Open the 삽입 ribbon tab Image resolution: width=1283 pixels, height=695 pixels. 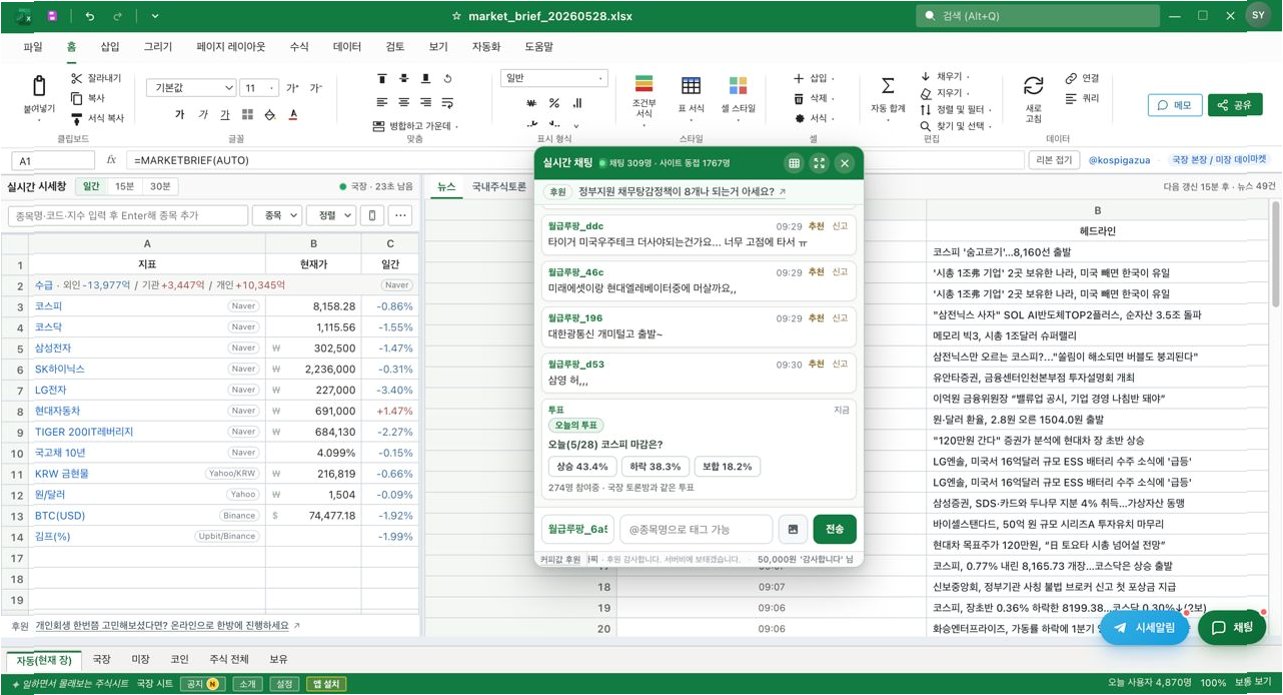tap(110, 47)
